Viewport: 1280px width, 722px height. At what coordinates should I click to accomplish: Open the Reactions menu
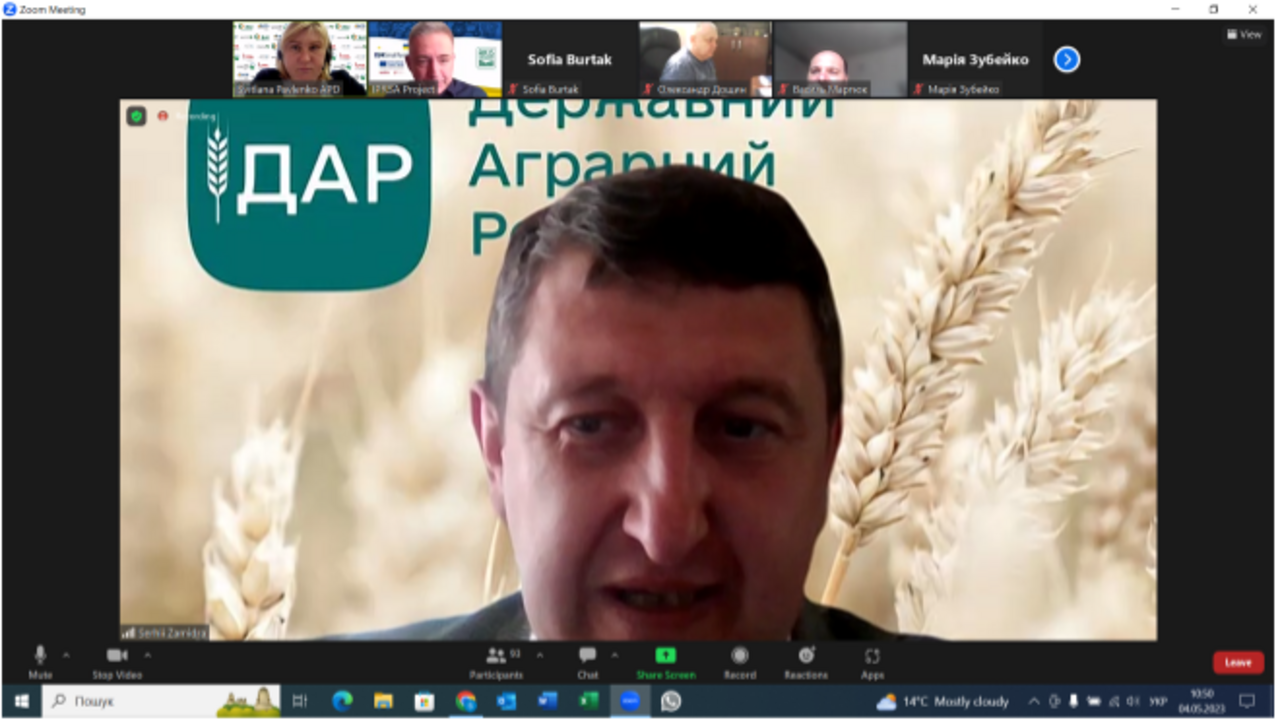806,656
